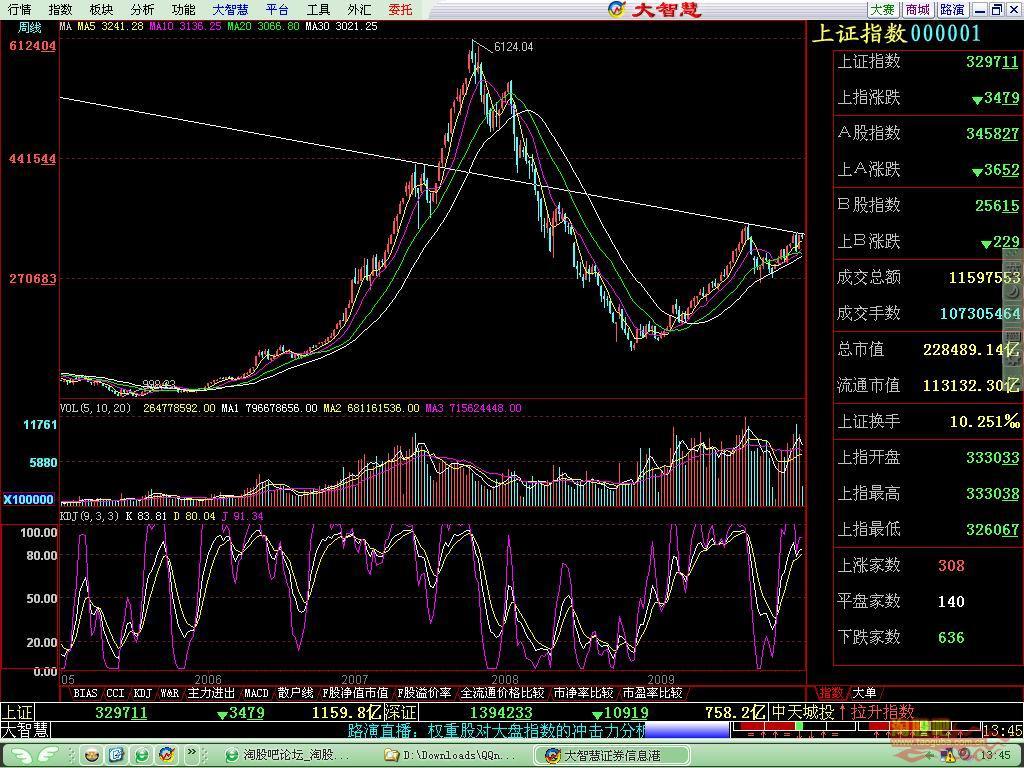The image size is (1024, 768).
Task: Click the 上证换手 10.251‰ row
Action: (927, 421)
